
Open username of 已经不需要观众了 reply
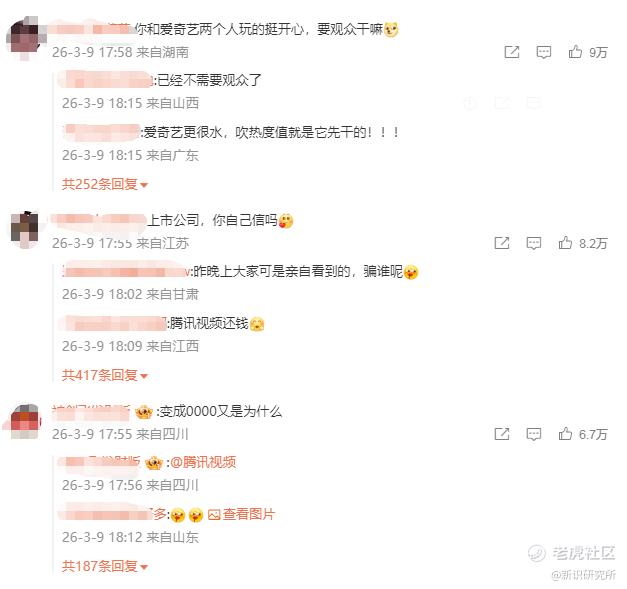coord(106,80)
